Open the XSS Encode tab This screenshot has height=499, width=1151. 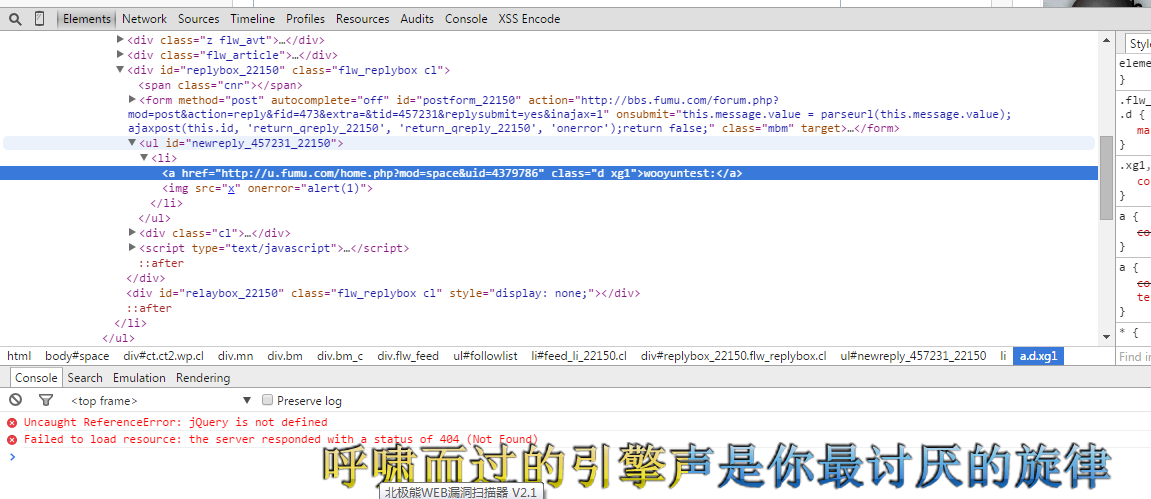[x=529, y=19]
